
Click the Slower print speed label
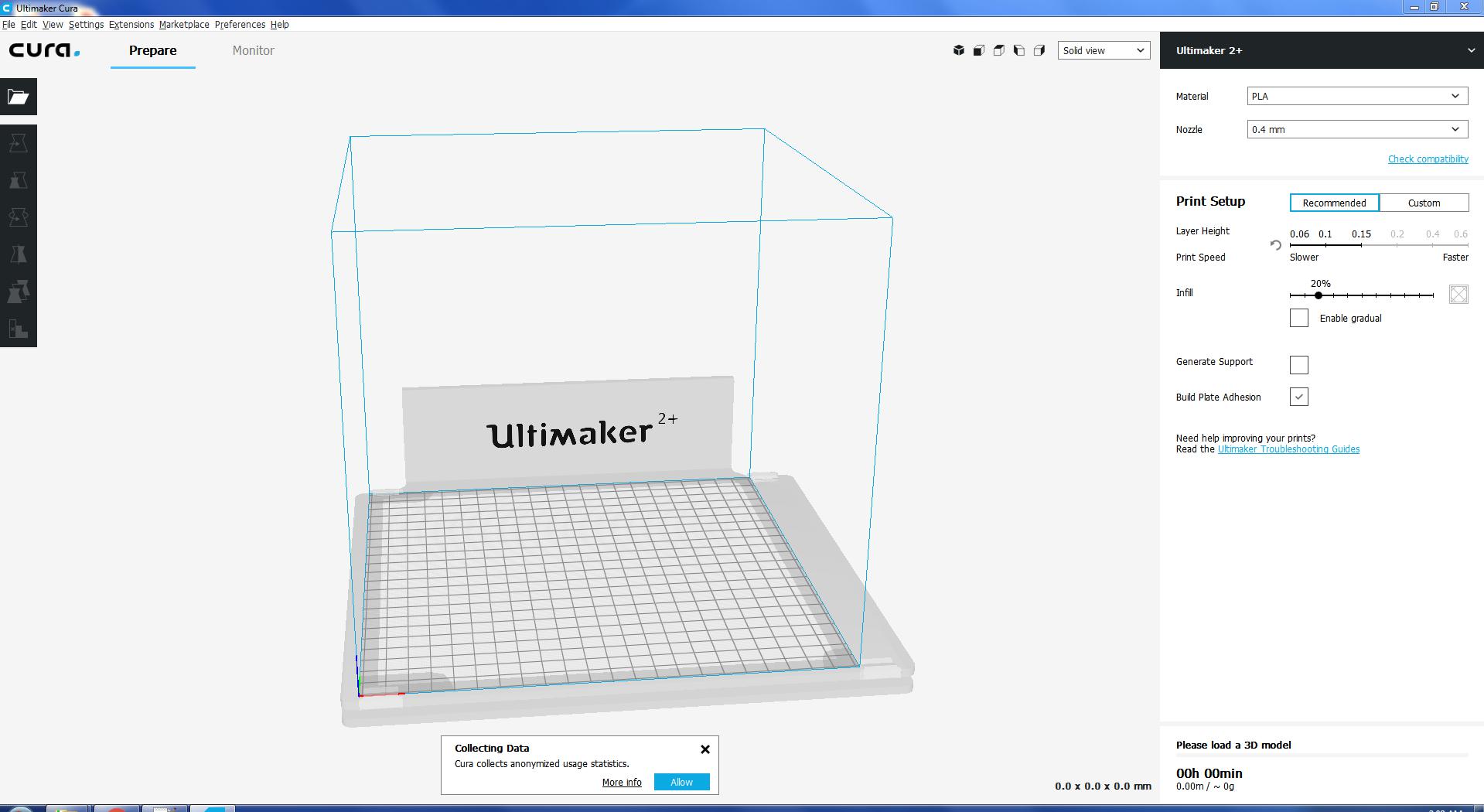click(1305, 258)
